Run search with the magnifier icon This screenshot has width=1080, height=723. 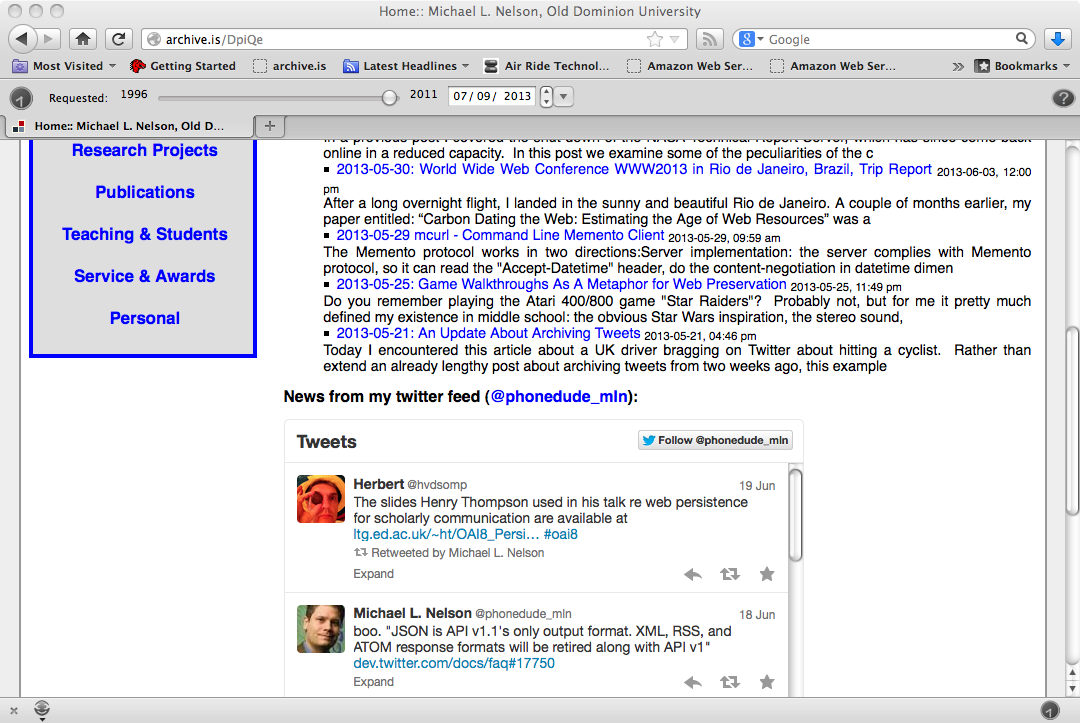pyautogui.click(x=1021, y=39)
